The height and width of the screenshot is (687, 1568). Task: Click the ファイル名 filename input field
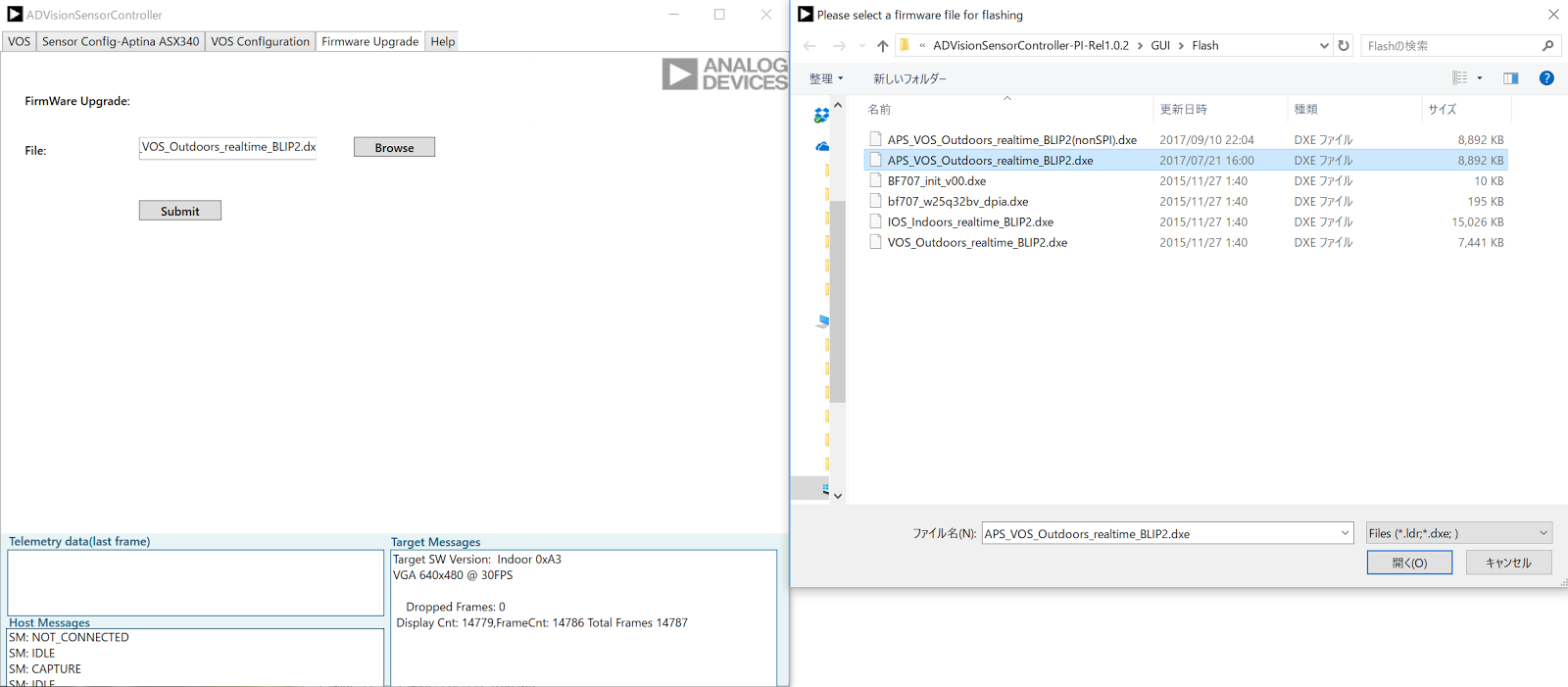click(x=1160, y=533)
